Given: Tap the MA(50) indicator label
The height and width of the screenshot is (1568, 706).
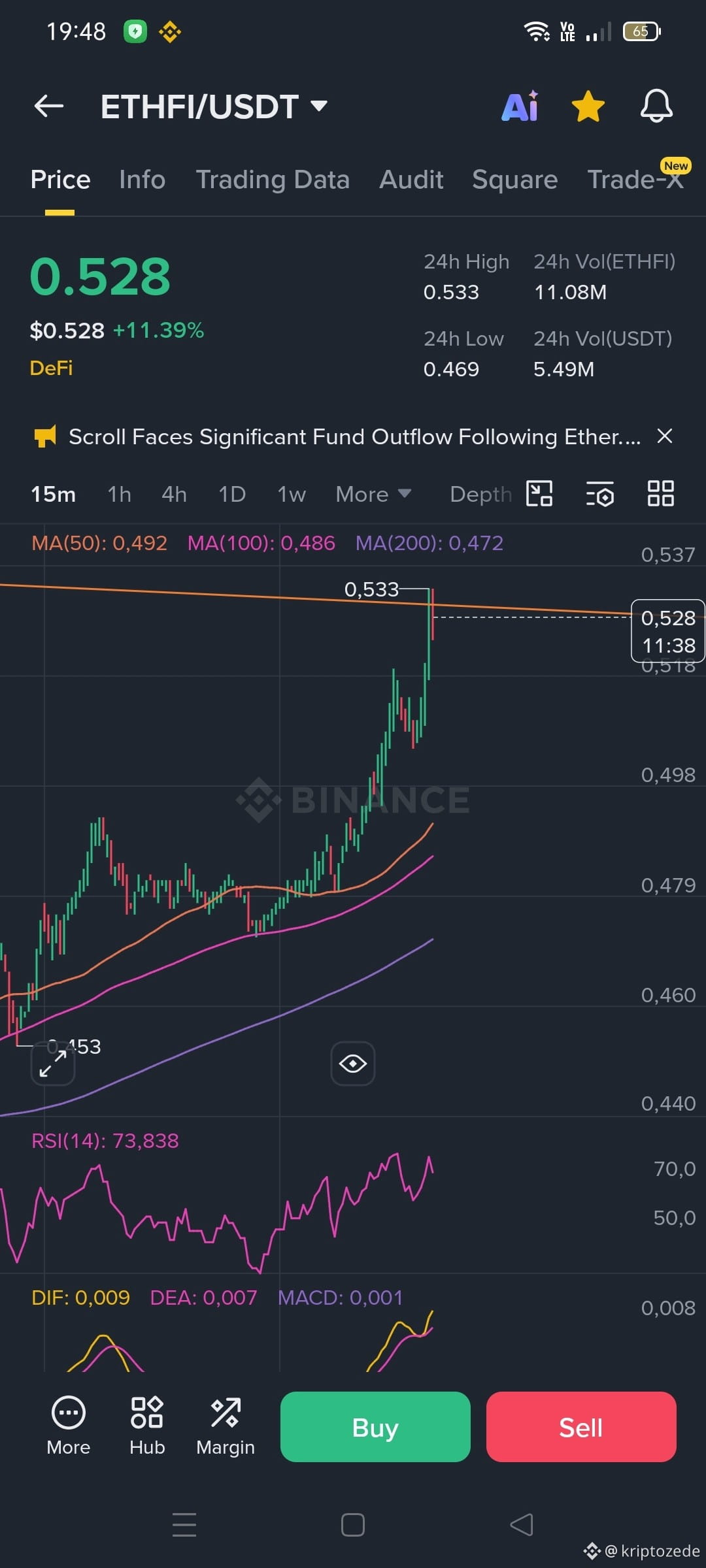Looking at the screenshot, I should 99,543.
